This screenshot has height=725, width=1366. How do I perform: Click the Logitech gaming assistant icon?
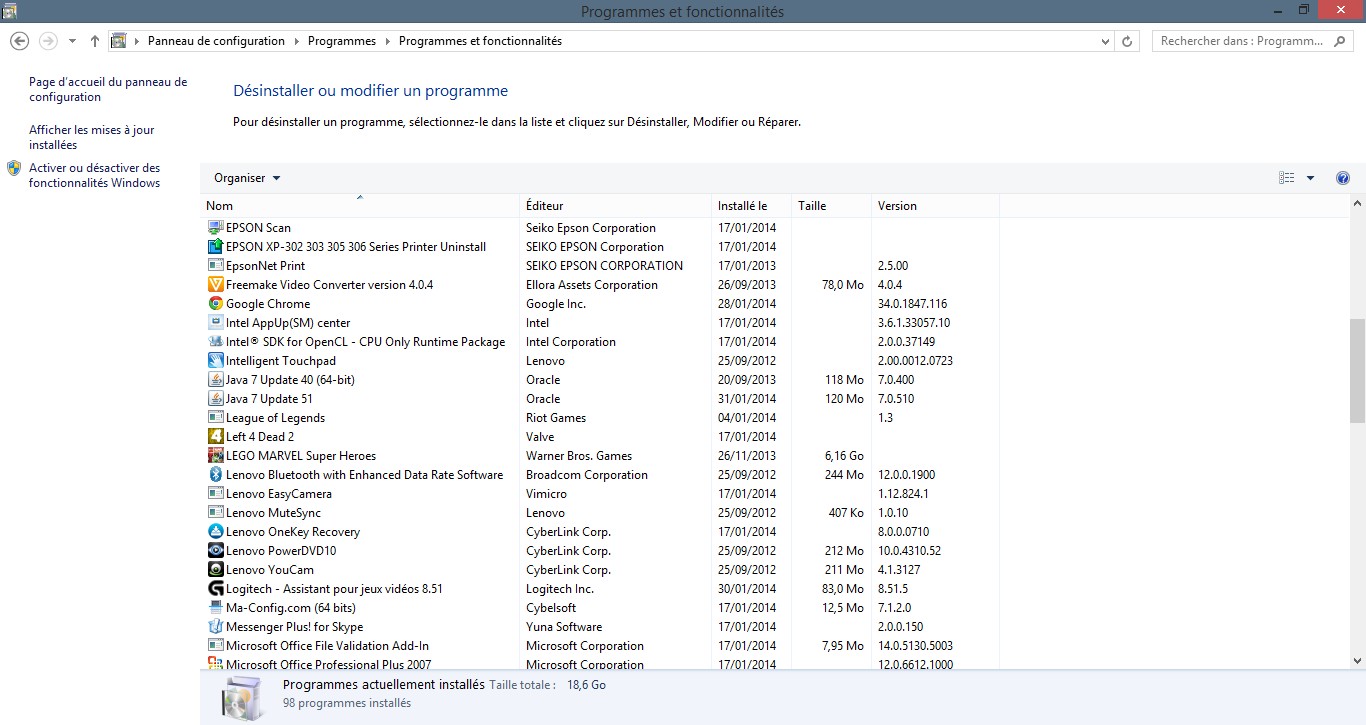215,589
